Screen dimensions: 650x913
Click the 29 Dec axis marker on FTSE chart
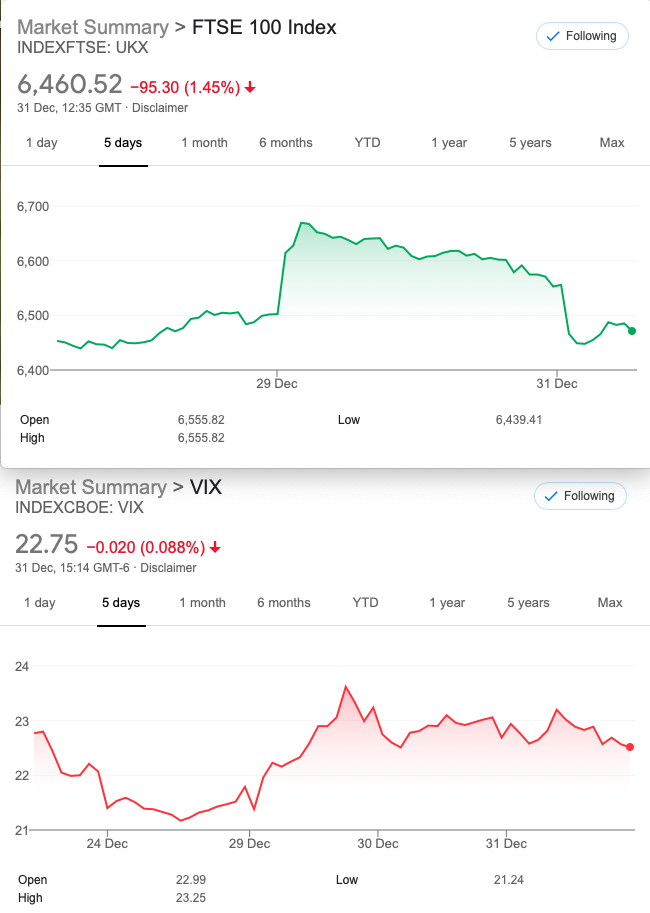[x=277, y=384]
